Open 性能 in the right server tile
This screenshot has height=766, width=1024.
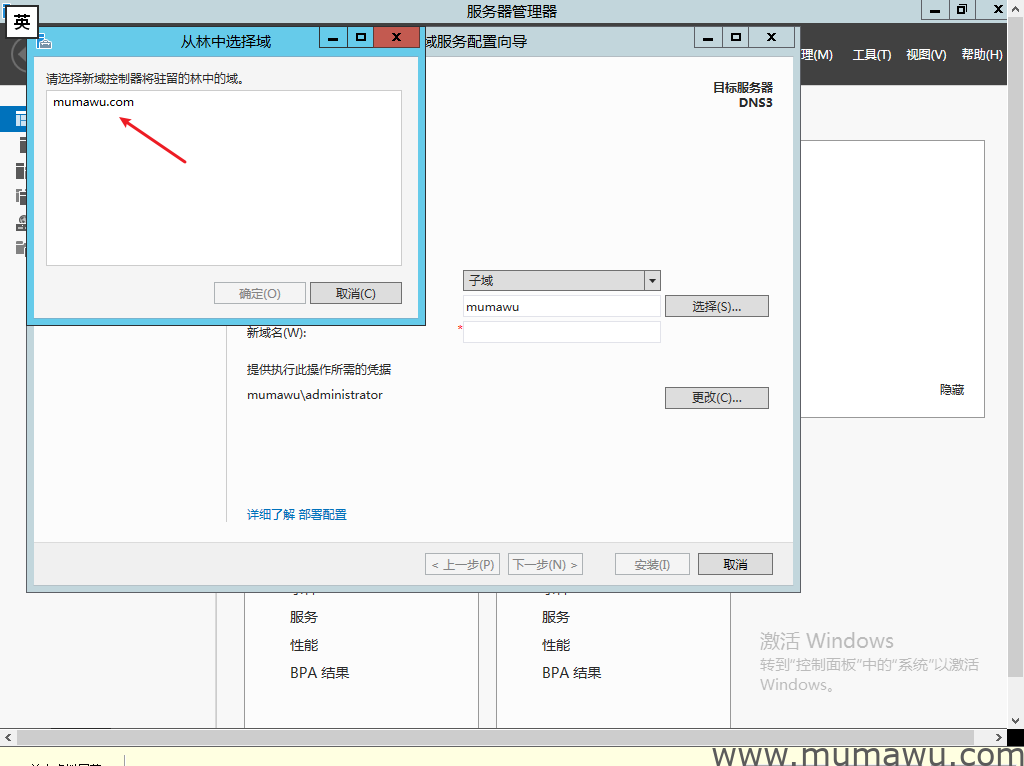click(x=556, y=645)
